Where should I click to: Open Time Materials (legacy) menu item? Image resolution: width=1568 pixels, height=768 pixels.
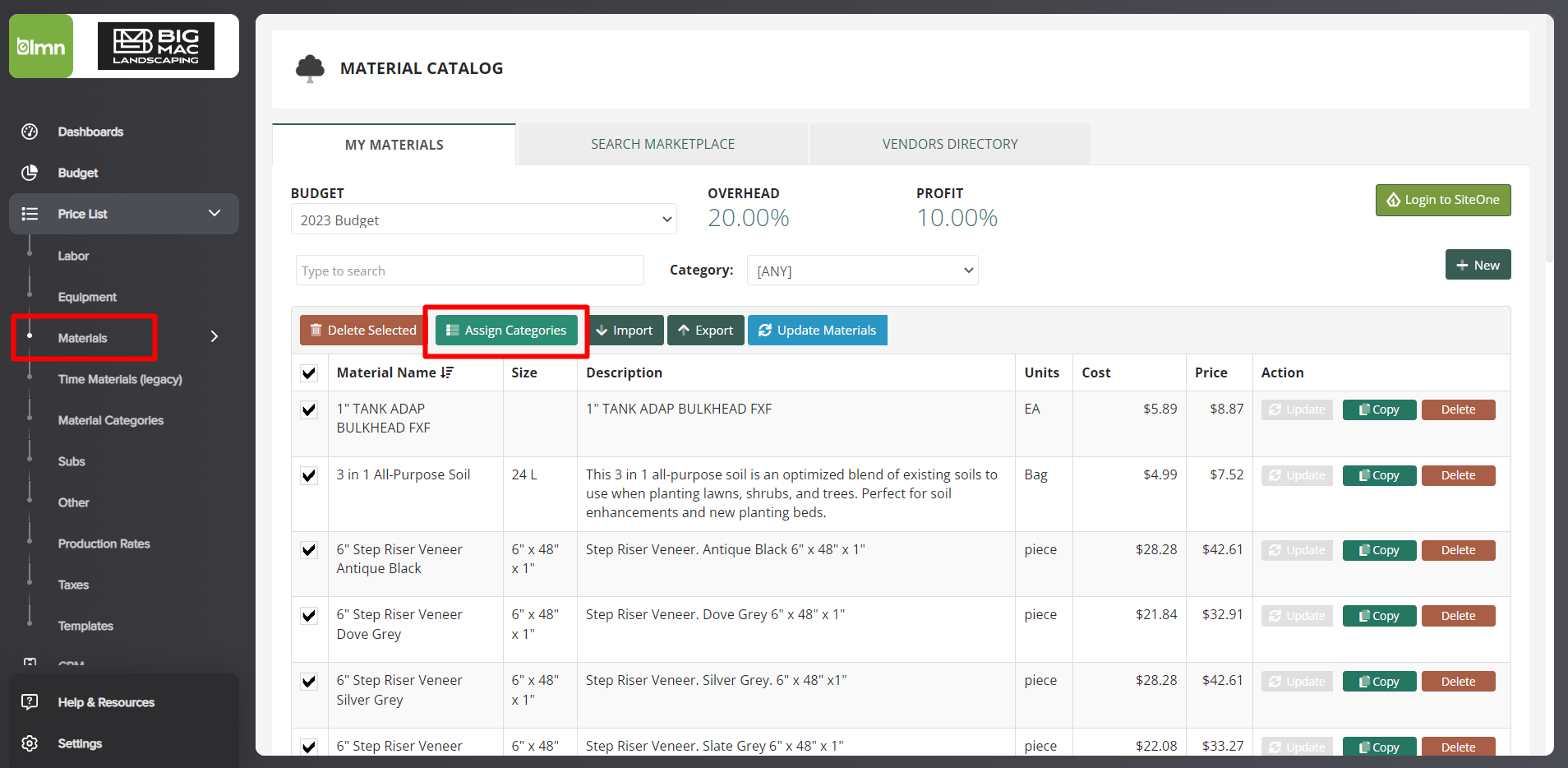click(x=120, y=379)
